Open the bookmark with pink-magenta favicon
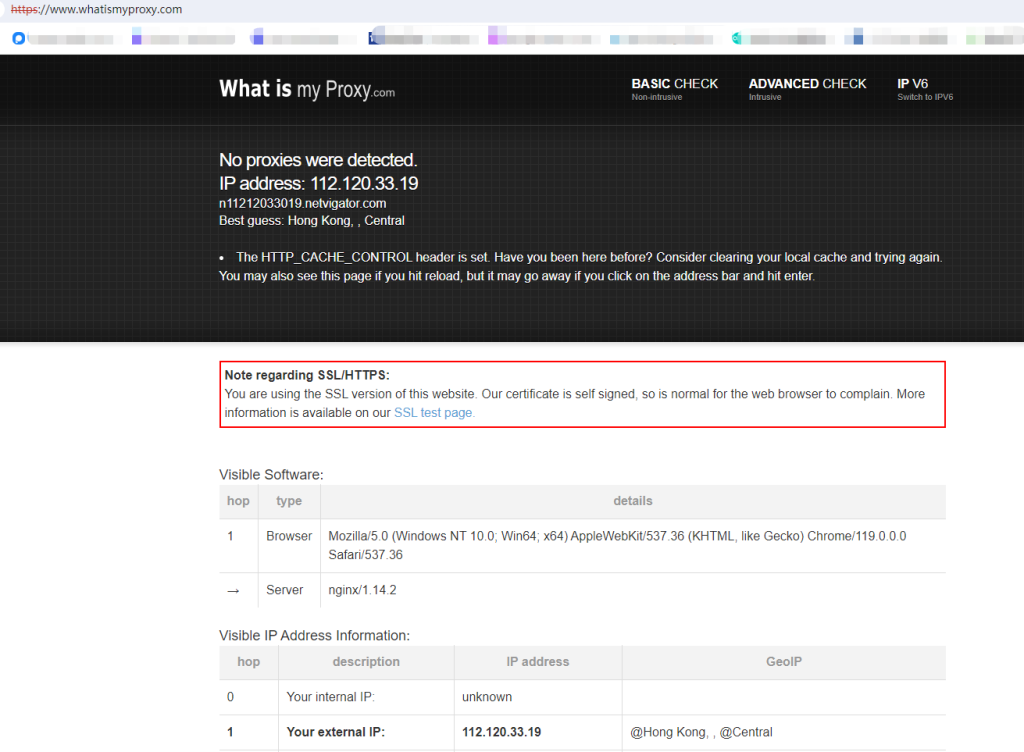 coord(493,39)
